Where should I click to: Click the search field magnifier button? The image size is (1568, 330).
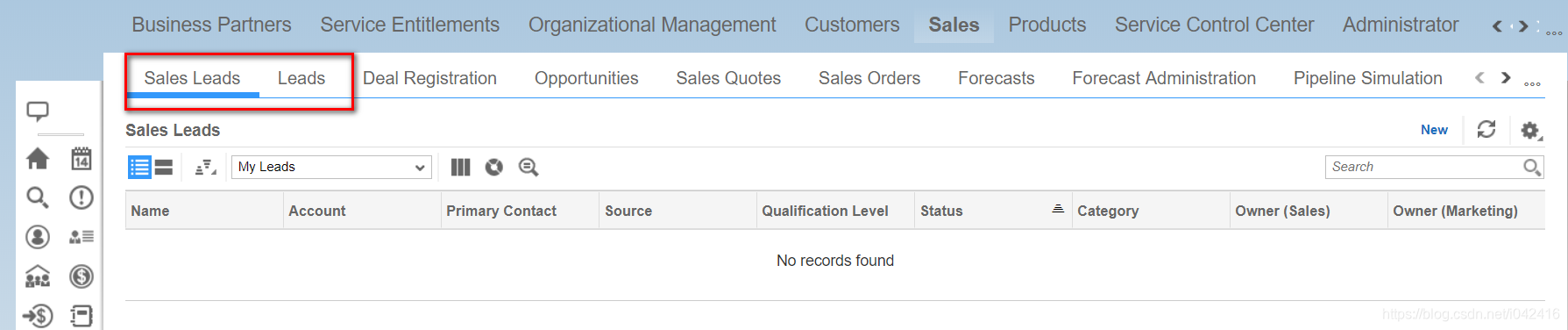[1532, 167]
